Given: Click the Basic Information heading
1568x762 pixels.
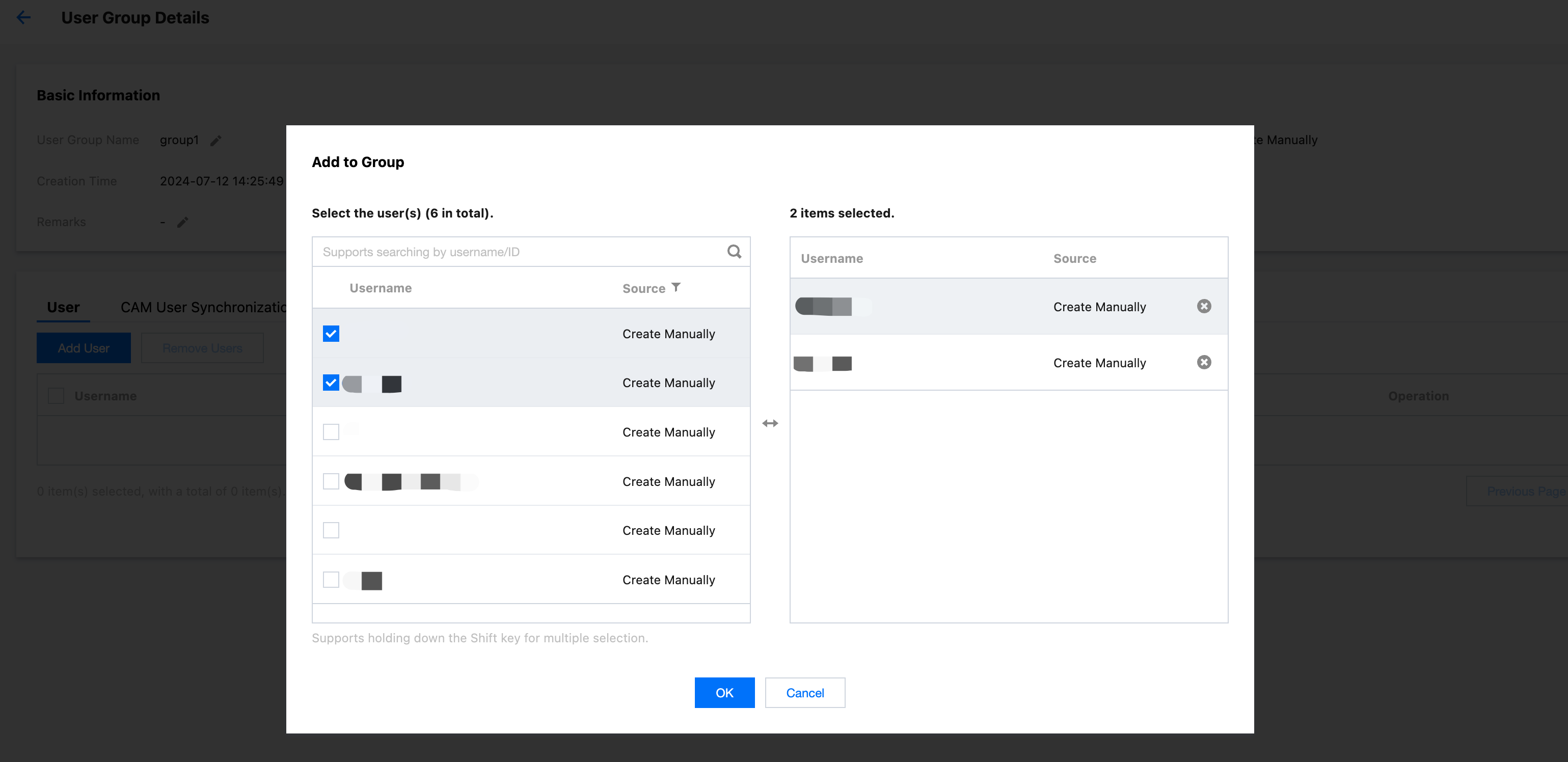Looking at the screenshot, I should tap(98, 96).
